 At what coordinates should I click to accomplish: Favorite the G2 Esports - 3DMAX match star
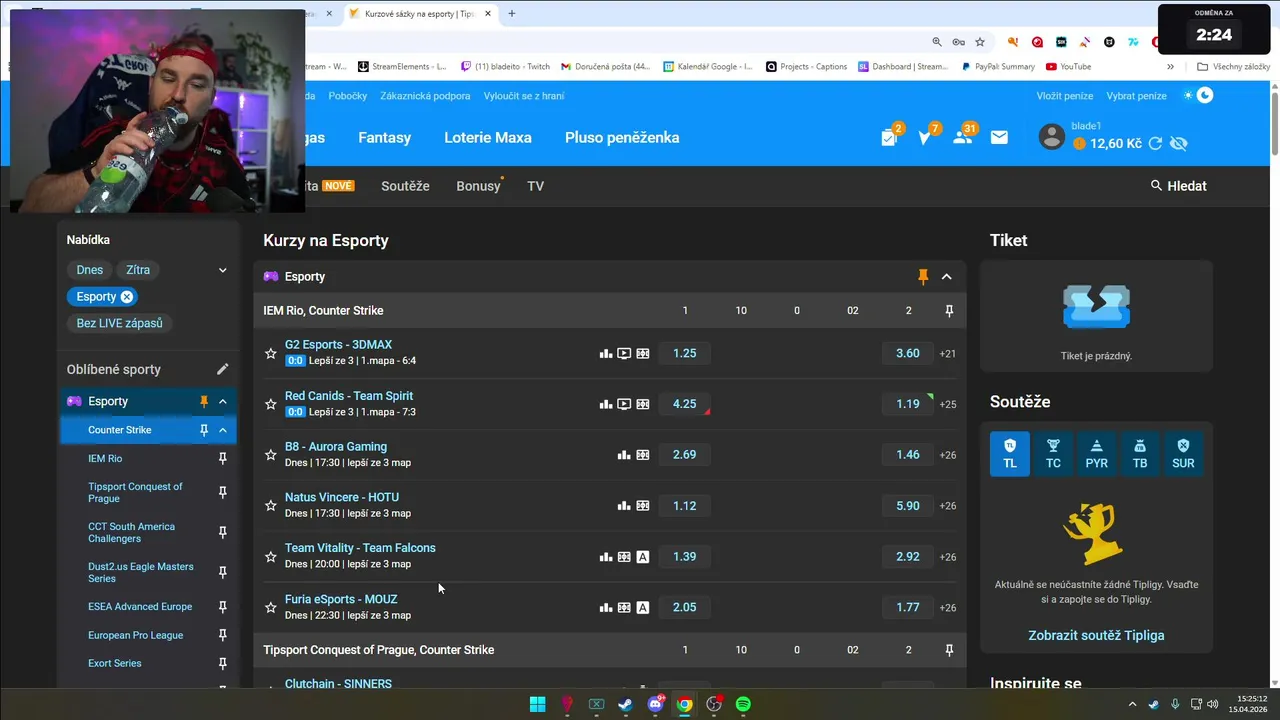(270, 353)
